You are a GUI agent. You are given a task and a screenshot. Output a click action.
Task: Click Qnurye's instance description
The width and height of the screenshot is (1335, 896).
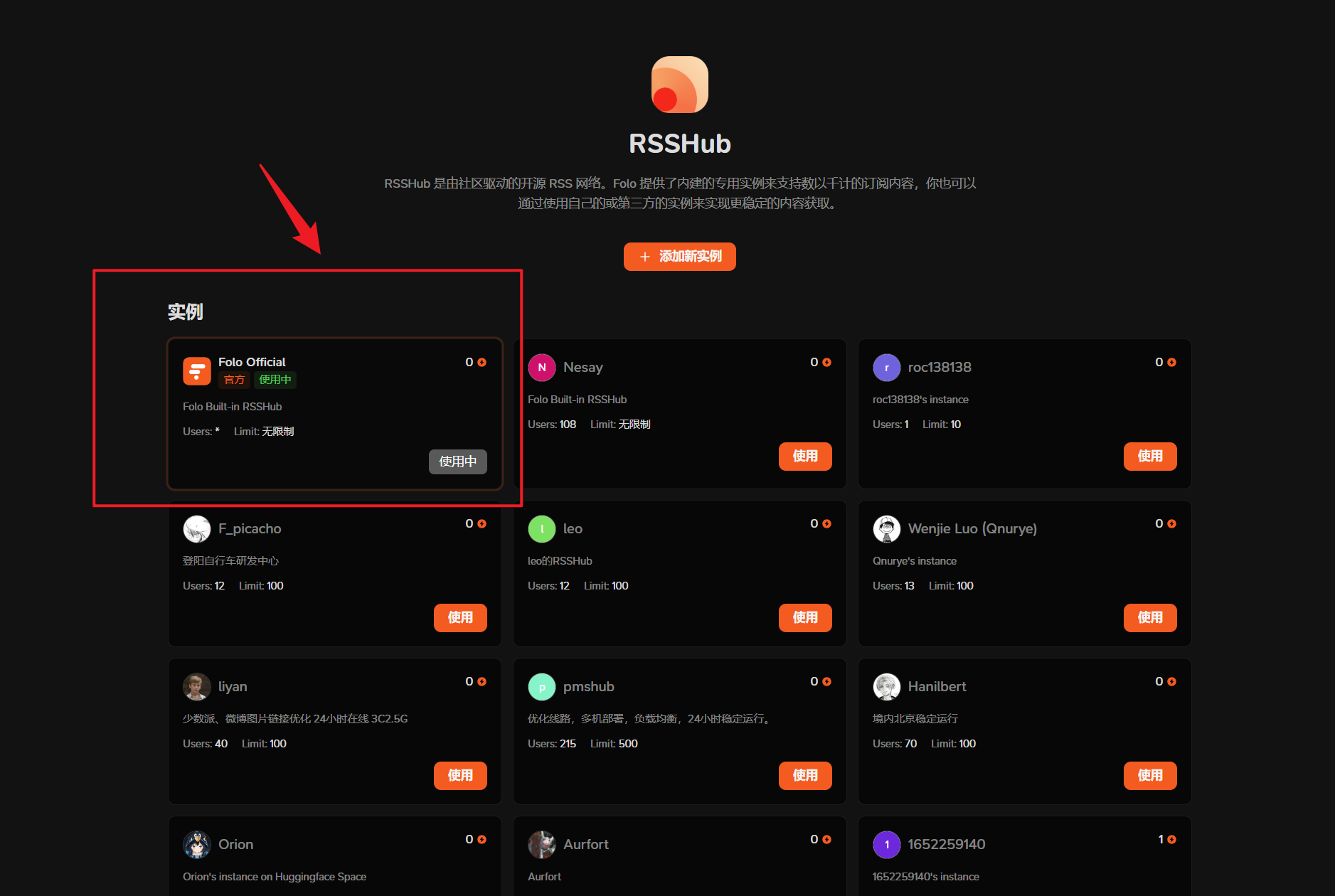[x=915, y=561]
